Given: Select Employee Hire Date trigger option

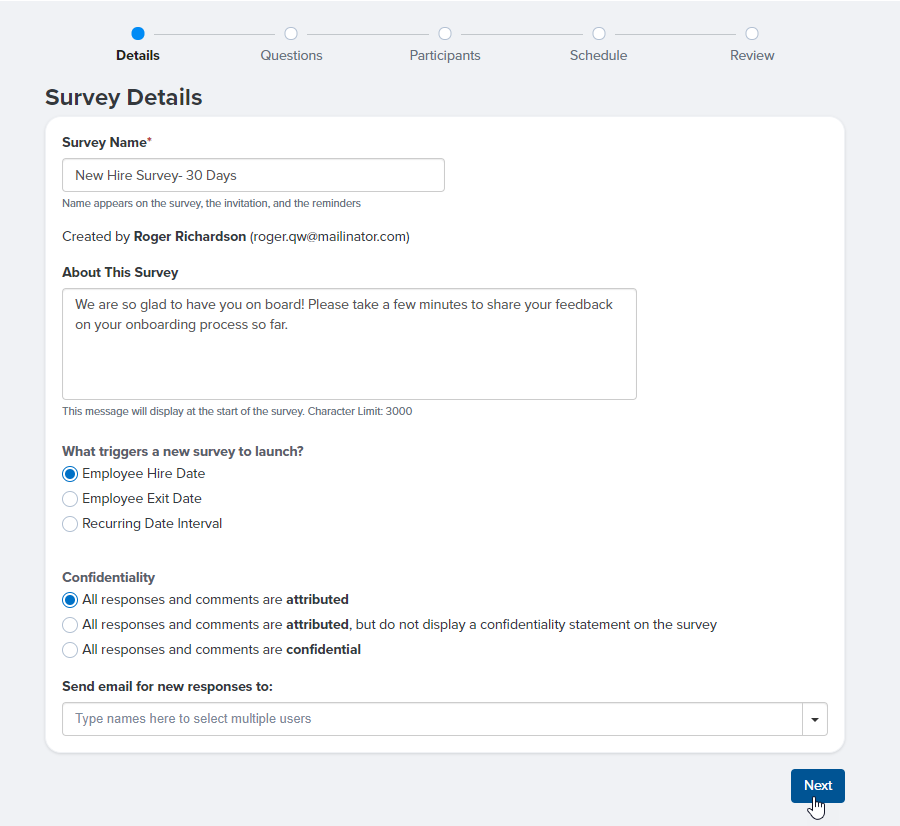Looking at the screenshot, I should click(x=69, y=473).
